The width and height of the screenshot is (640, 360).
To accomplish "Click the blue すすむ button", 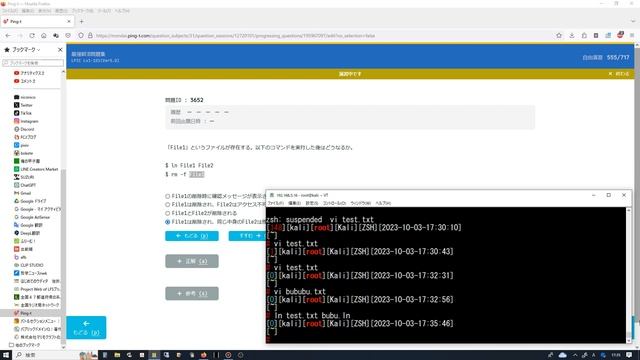I will (x=247, y=236).
